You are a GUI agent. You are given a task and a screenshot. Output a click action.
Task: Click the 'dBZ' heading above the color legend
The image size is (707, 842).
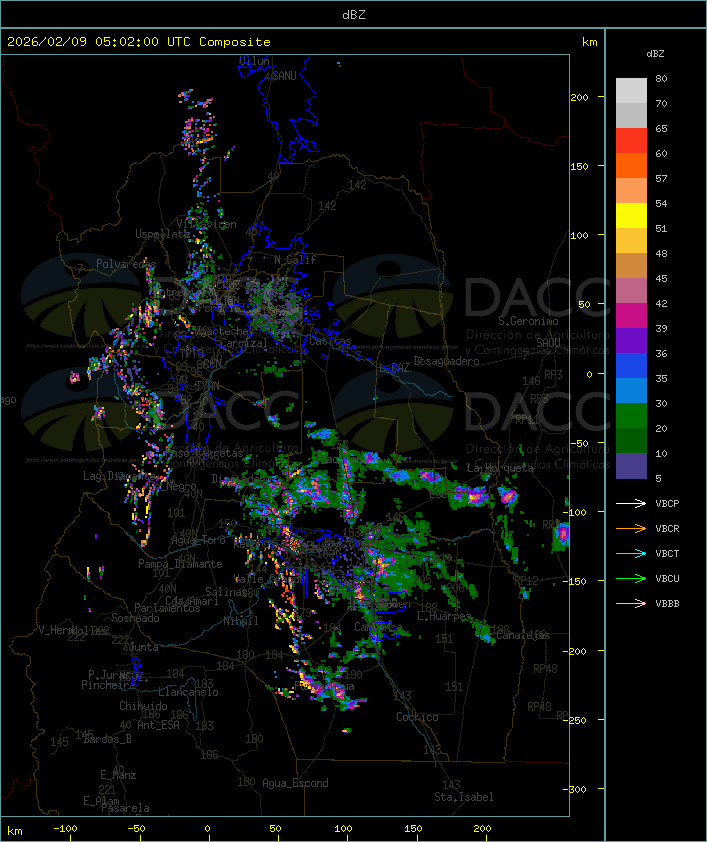coord(655,54)
